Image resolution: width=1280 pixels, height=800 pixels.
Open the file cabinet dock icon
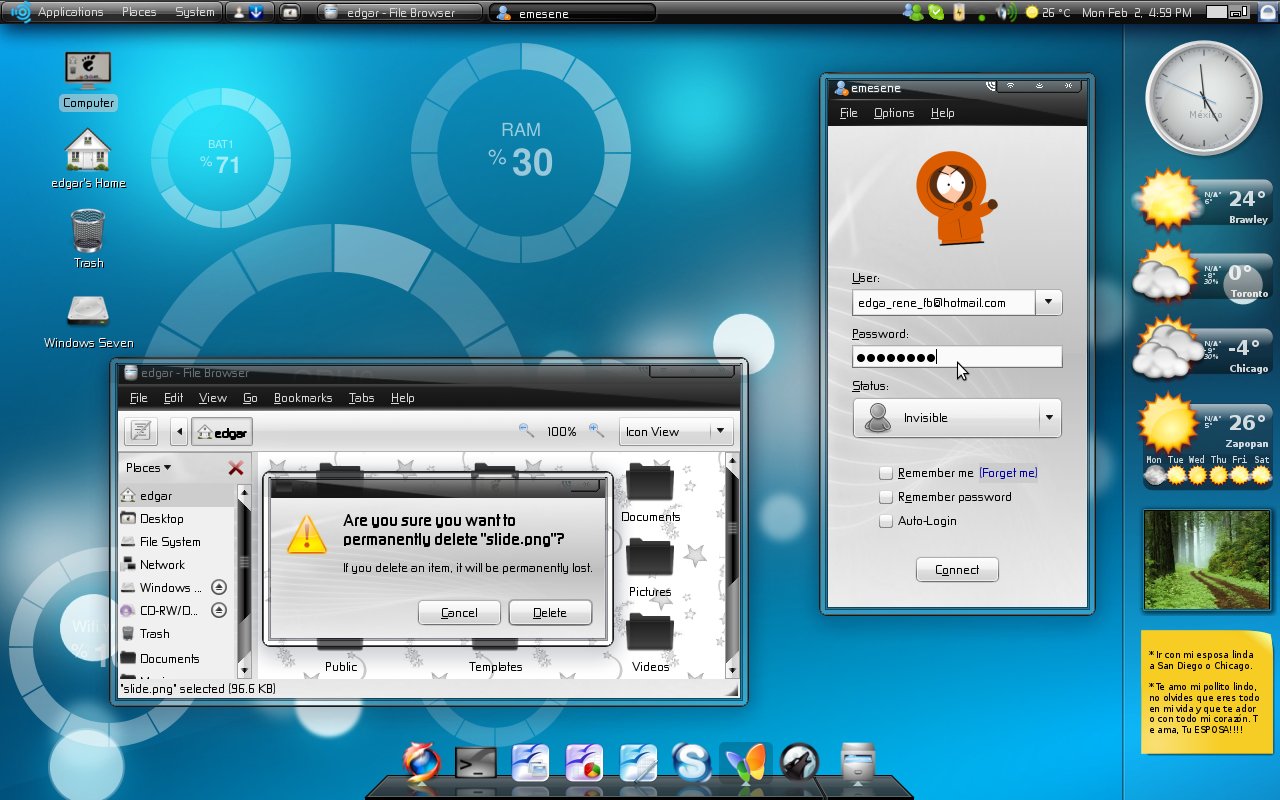click(x=857, y=763)
